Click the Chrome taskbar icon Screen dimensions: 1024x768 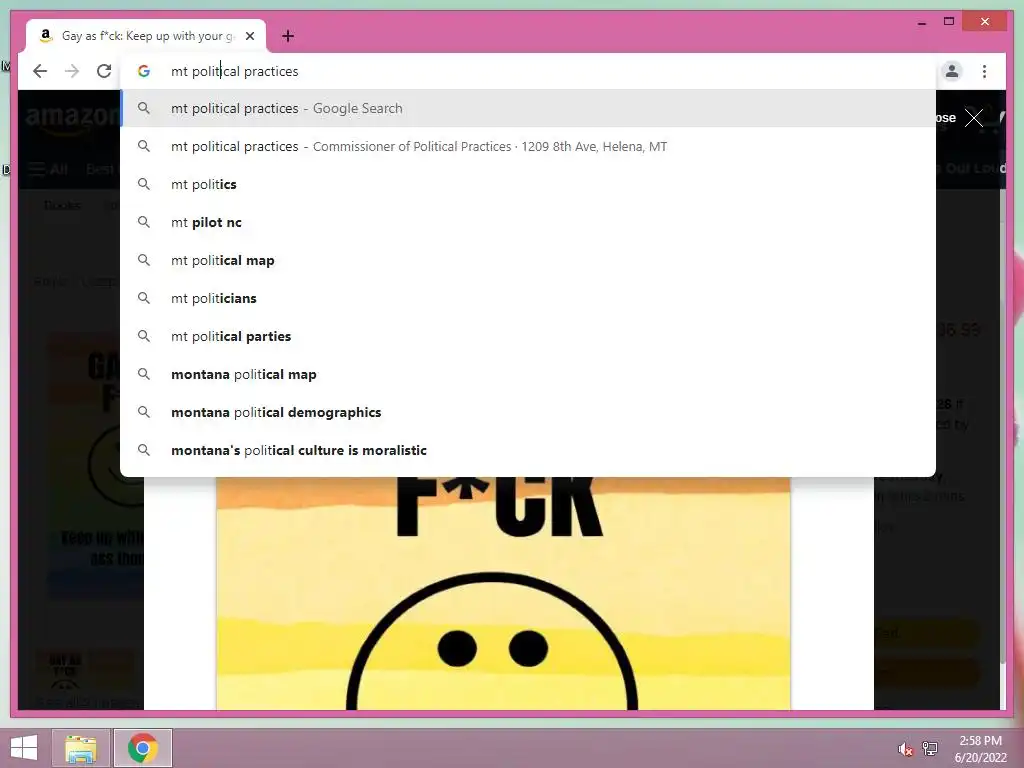pyautogui.click(x=143, y=748)
